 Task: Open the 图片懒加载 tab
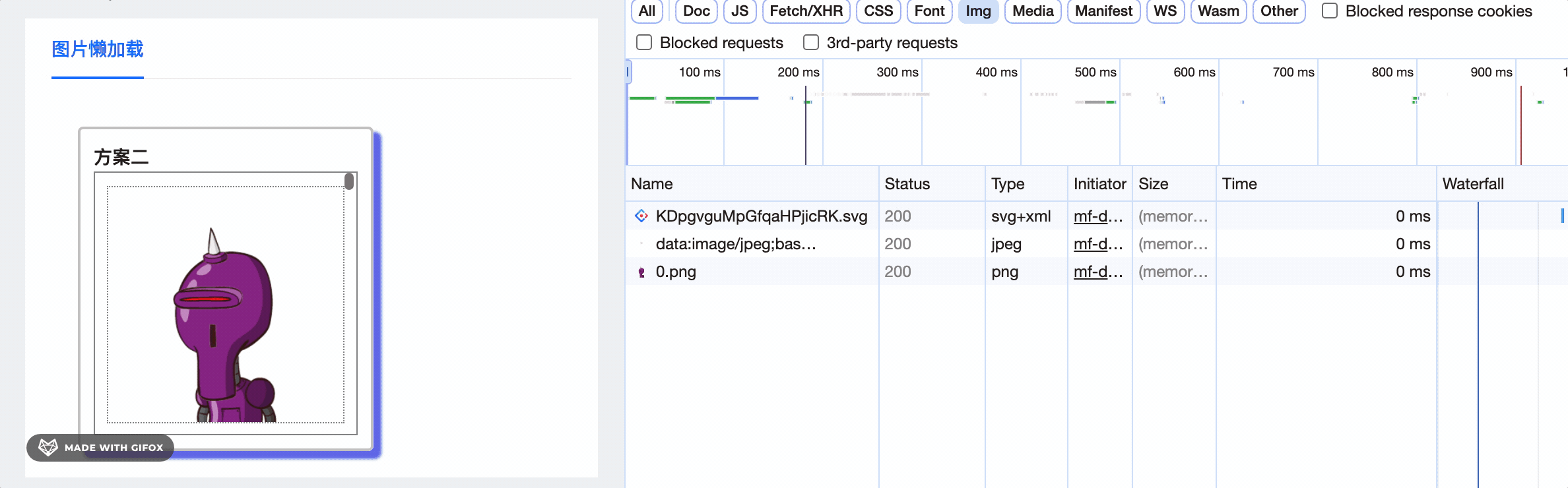point(98,49)
